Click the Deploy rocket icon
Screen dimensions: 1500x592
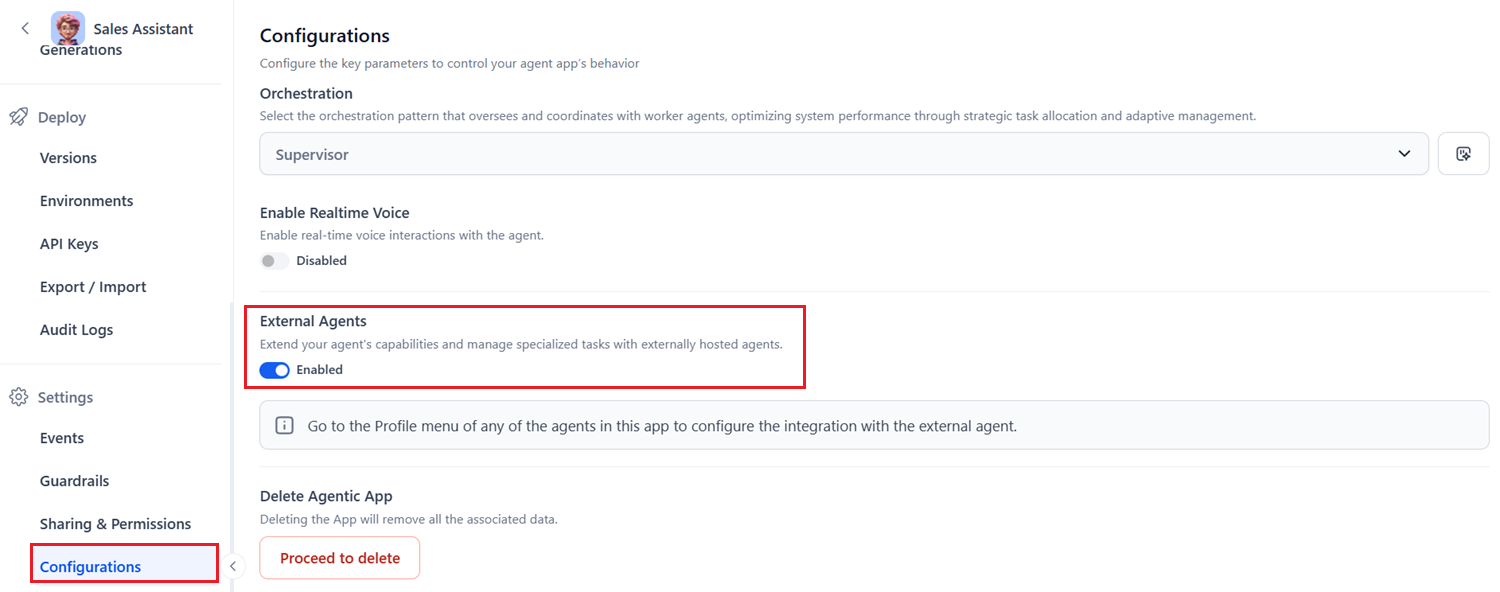[18, 117]
